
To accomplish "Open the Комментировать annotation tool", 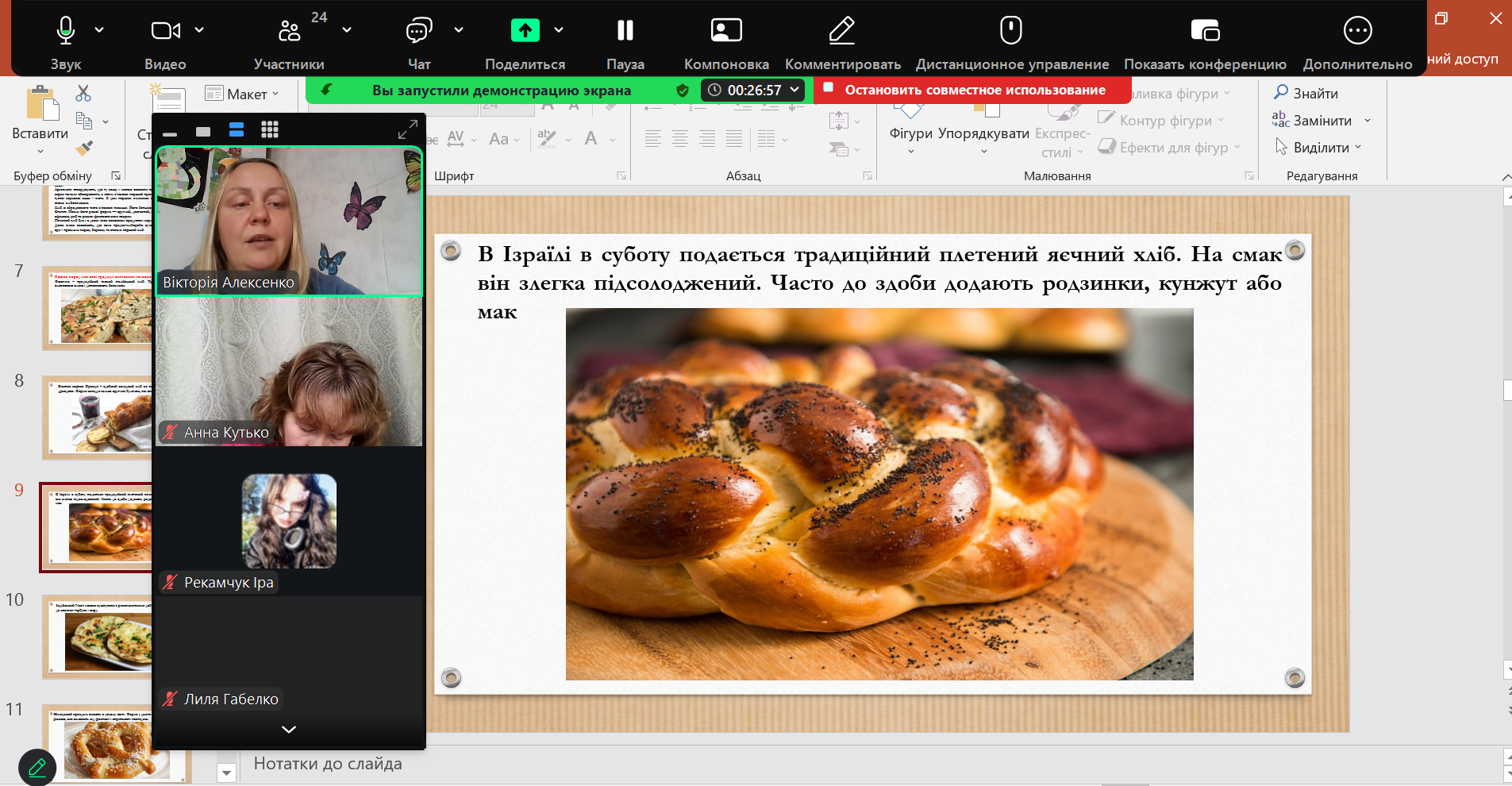I will 841,31.
